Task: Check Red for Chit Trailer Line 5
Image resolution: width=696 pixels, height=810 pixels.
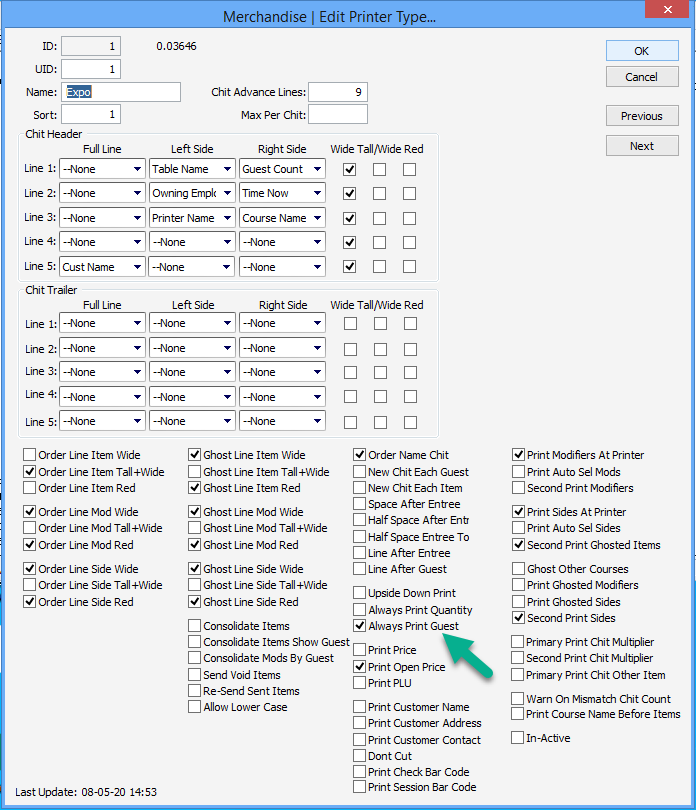Action: tap(411, 423)
